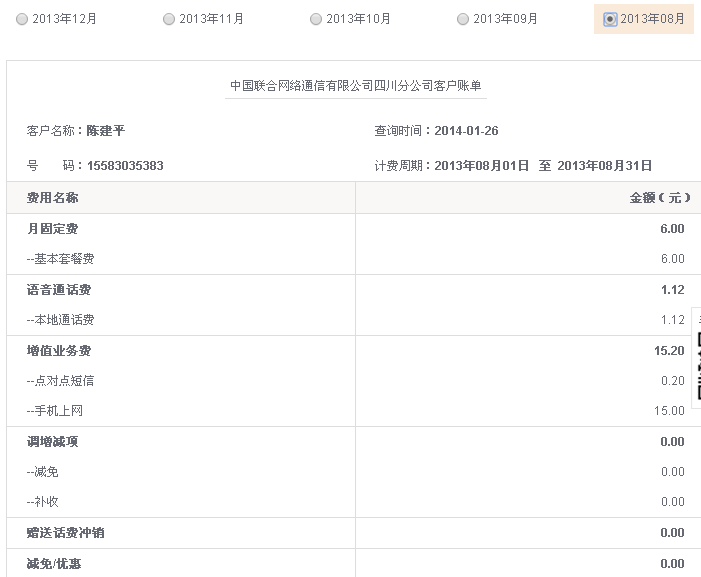
Task: Click the 0.00 amount for 补收
Action: pos(673,502)
